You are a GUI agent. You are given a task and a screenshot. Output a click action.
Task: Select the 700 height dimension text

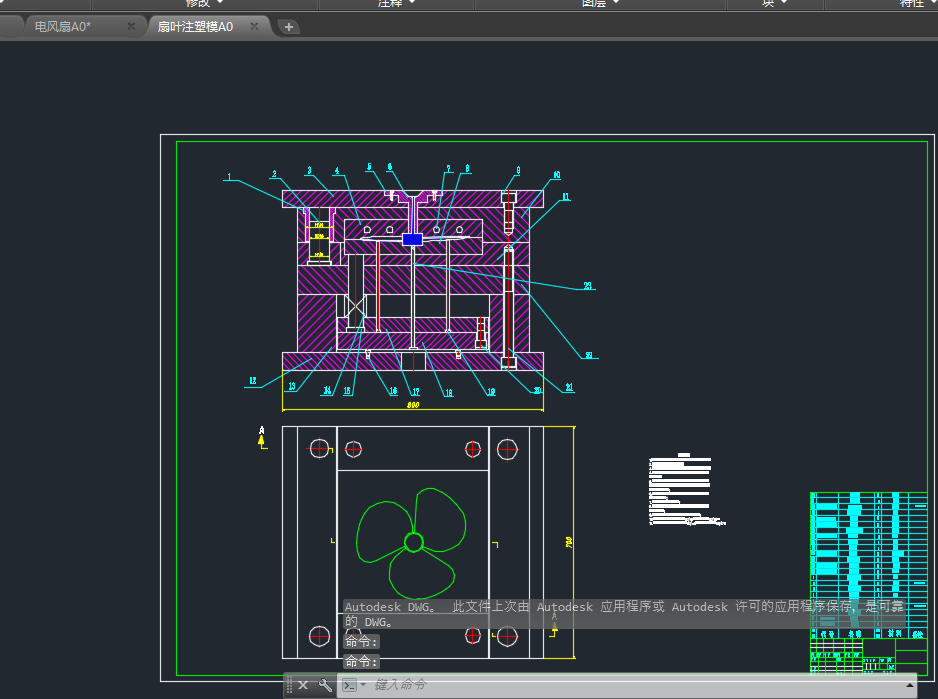[569, 542]
